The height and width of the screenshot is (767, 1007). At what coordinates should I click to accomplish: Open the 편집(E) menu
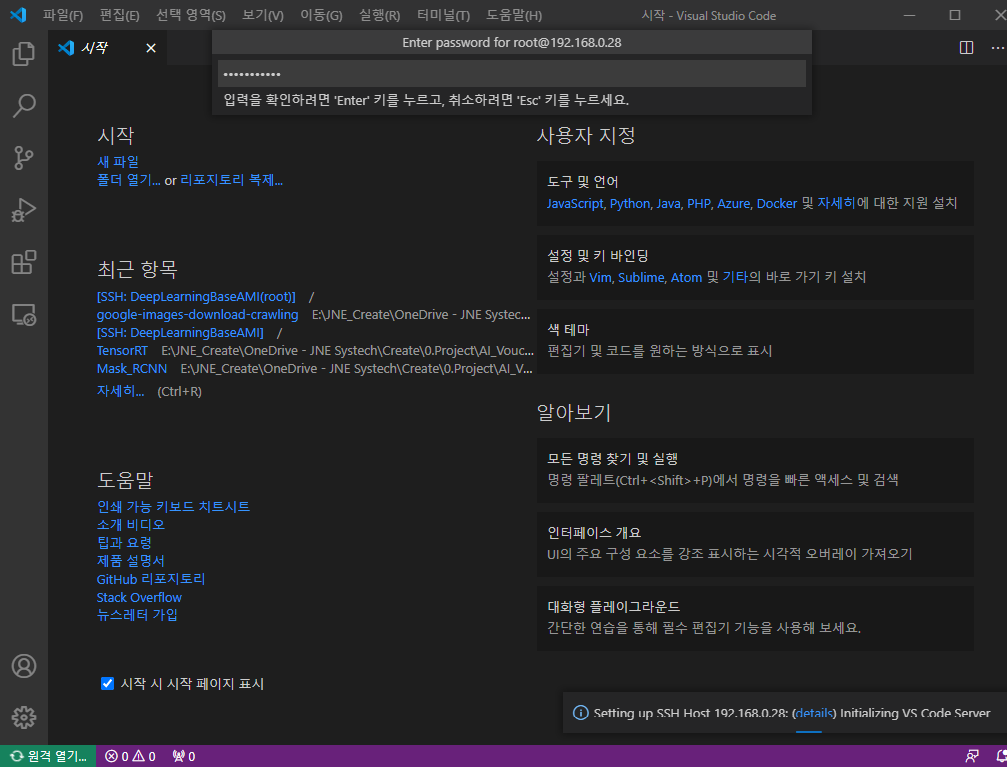pyautogui.click(x=119, y=15)
